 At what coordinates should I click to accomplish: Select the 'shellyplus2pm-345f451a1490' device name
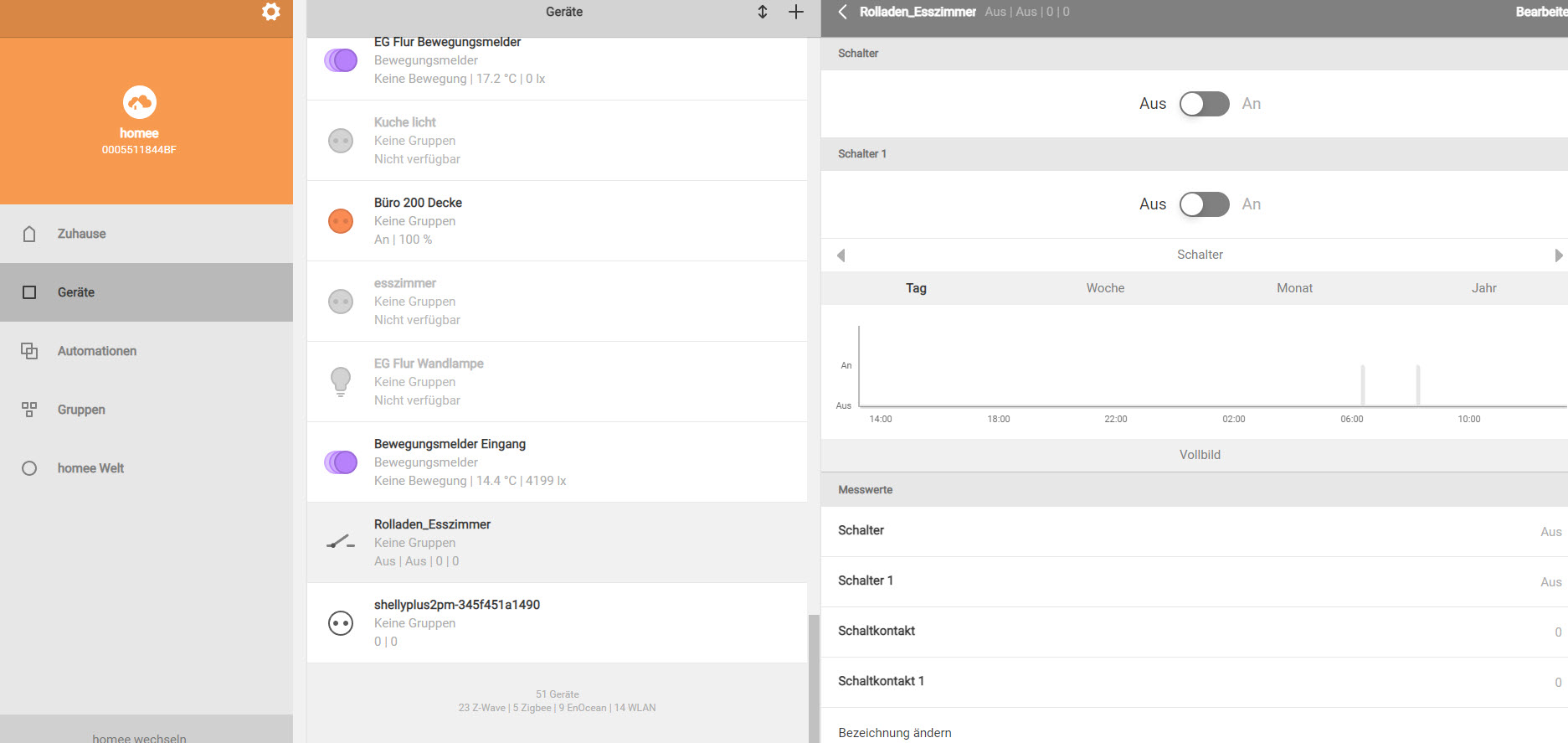click(456, 605)
